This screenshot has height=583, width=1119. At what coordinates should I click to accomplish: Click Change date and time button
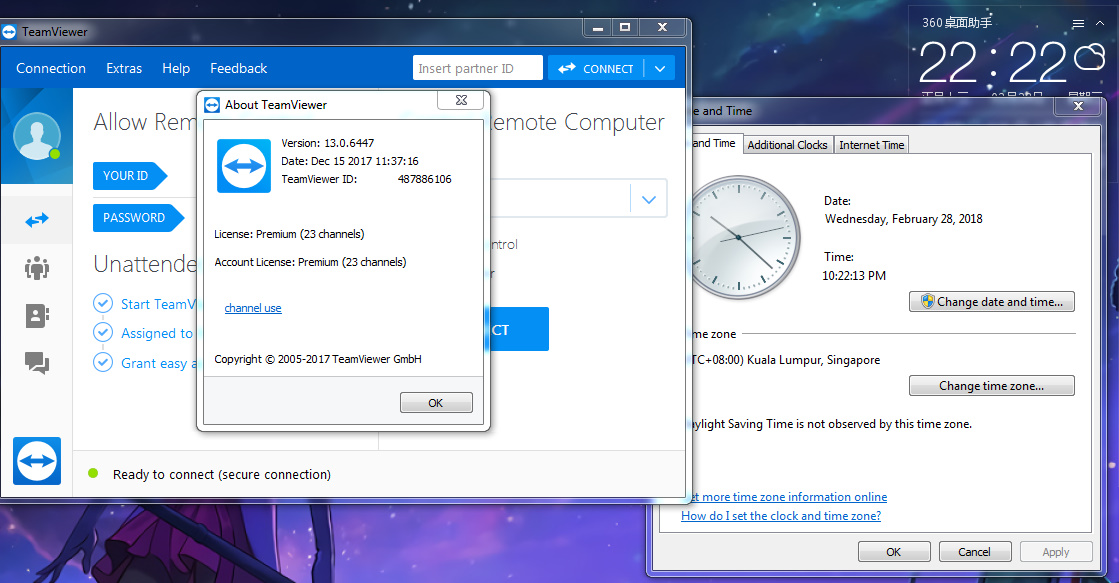pyautogui.click(x=991, y=302)
